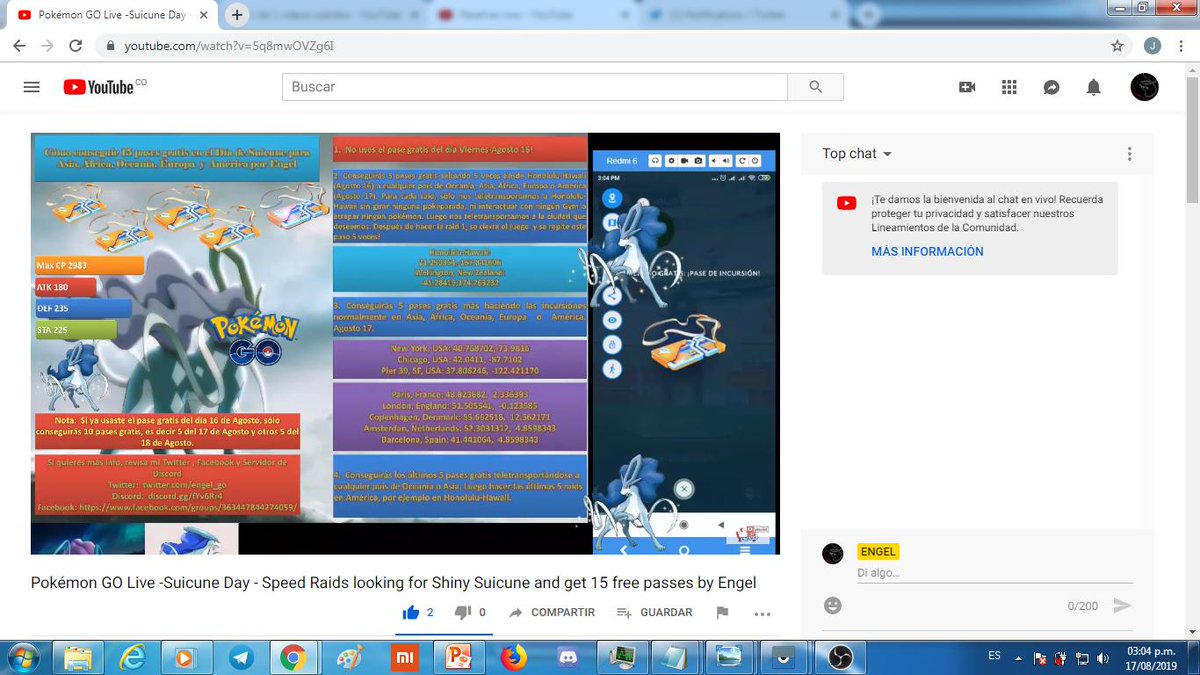Open Telegram from the taskbar
This screenshot has height=675, width=1200.
(240, 657)
